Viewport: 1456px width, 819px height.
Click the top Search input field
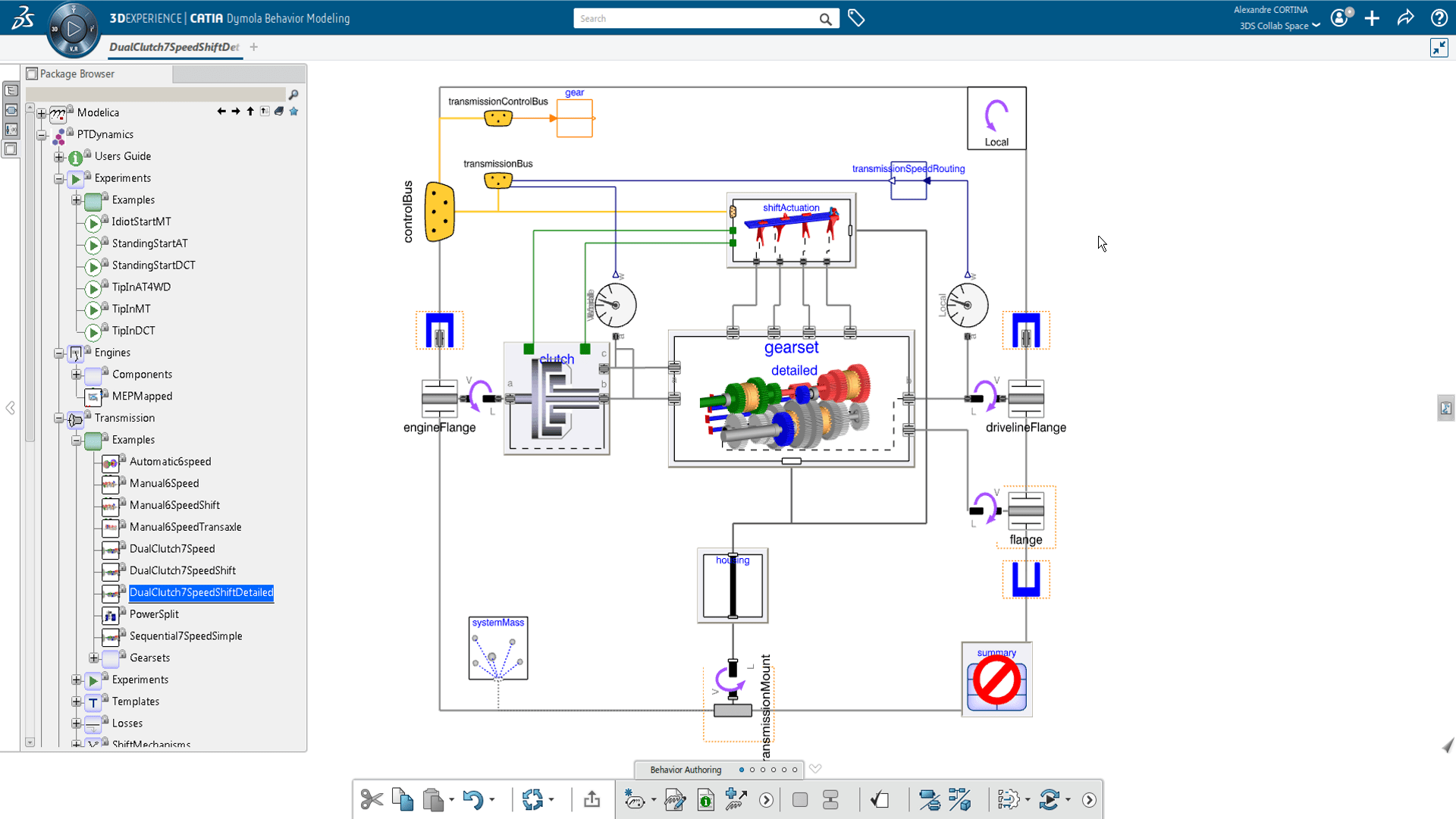(x=694, y=18)
